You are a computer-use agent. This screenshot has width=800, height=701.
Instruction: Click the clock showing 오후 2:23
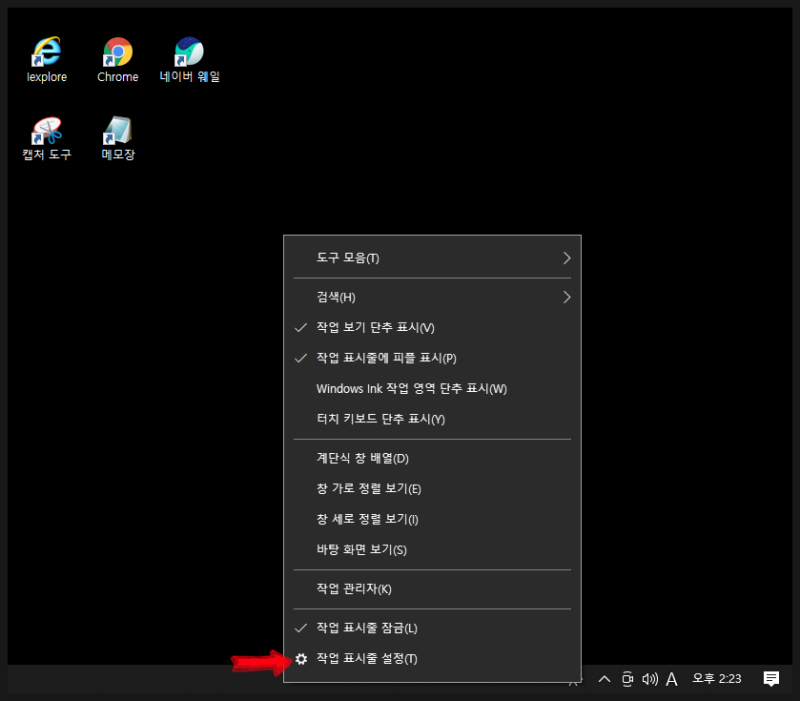716,679
